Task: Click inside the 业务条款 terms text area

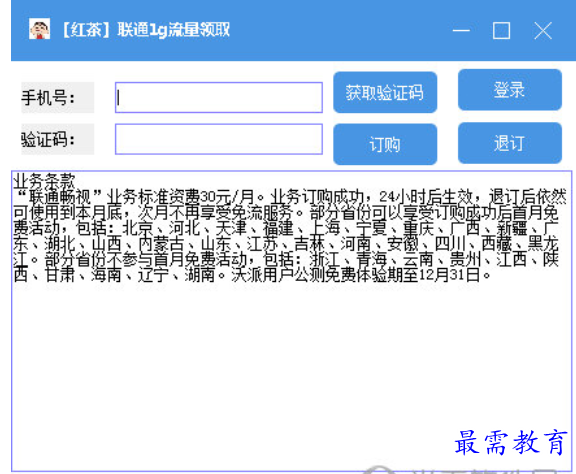Action: point(292,321)
